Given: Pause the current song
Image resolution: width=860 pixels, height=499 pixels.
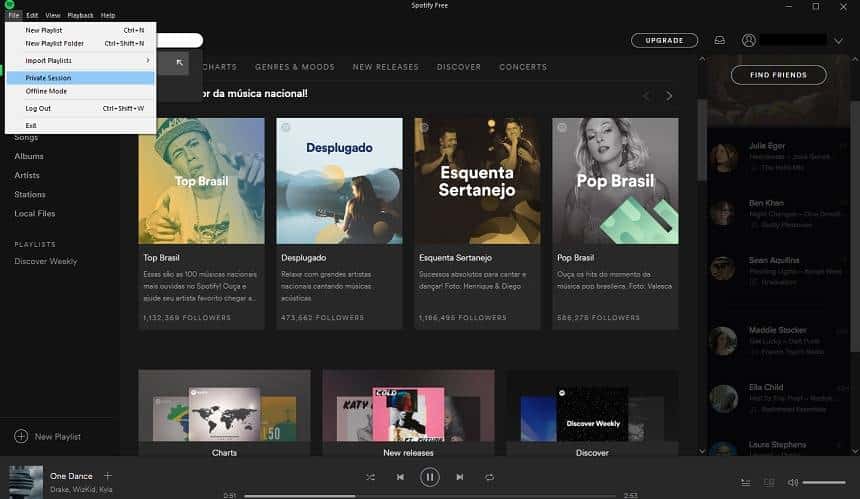Looking at the screenshot, I should tap(429, 477).
